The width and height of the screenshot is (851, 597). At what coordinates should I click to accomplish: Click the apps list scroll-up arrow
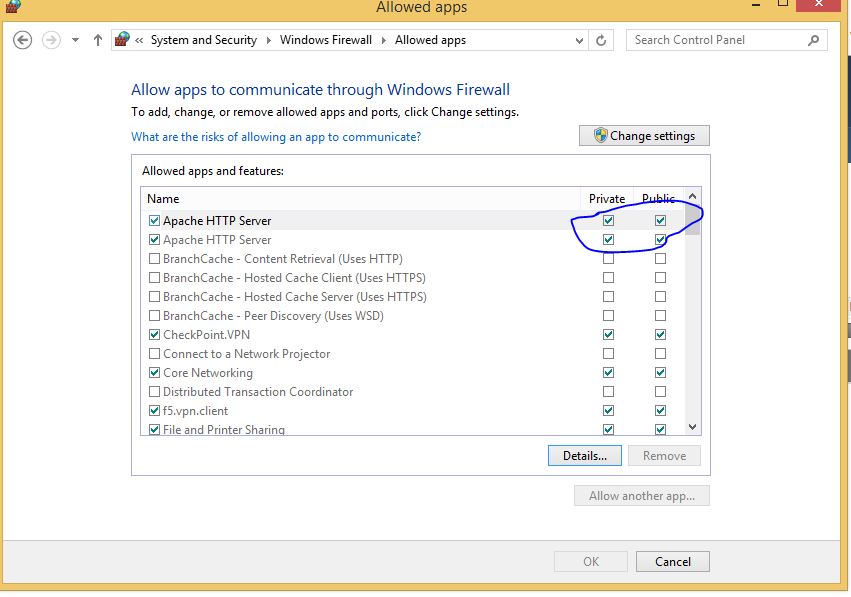693,196
